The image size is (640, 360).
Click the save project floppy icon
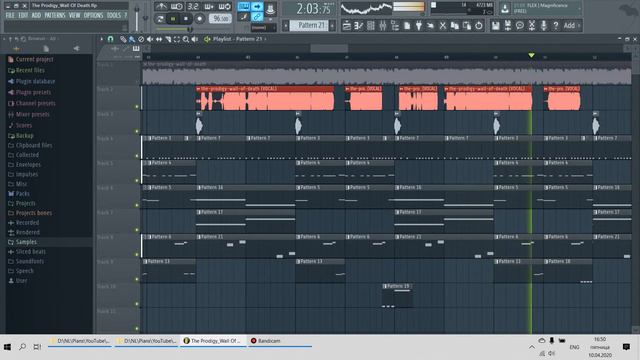(x=496, y=26)
